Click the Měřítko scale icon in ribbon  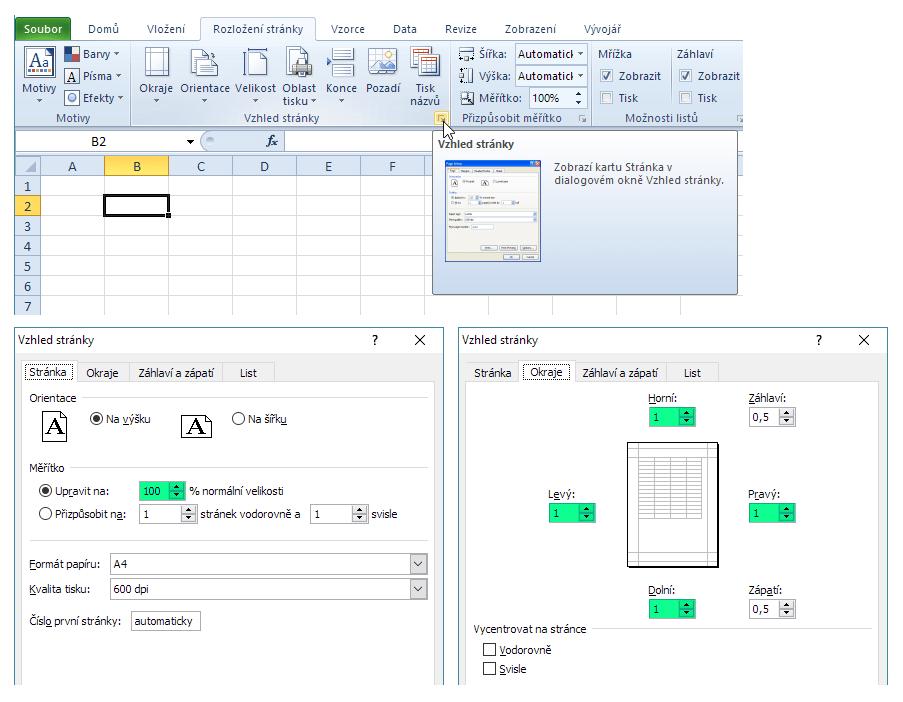[x=466, y=98]
